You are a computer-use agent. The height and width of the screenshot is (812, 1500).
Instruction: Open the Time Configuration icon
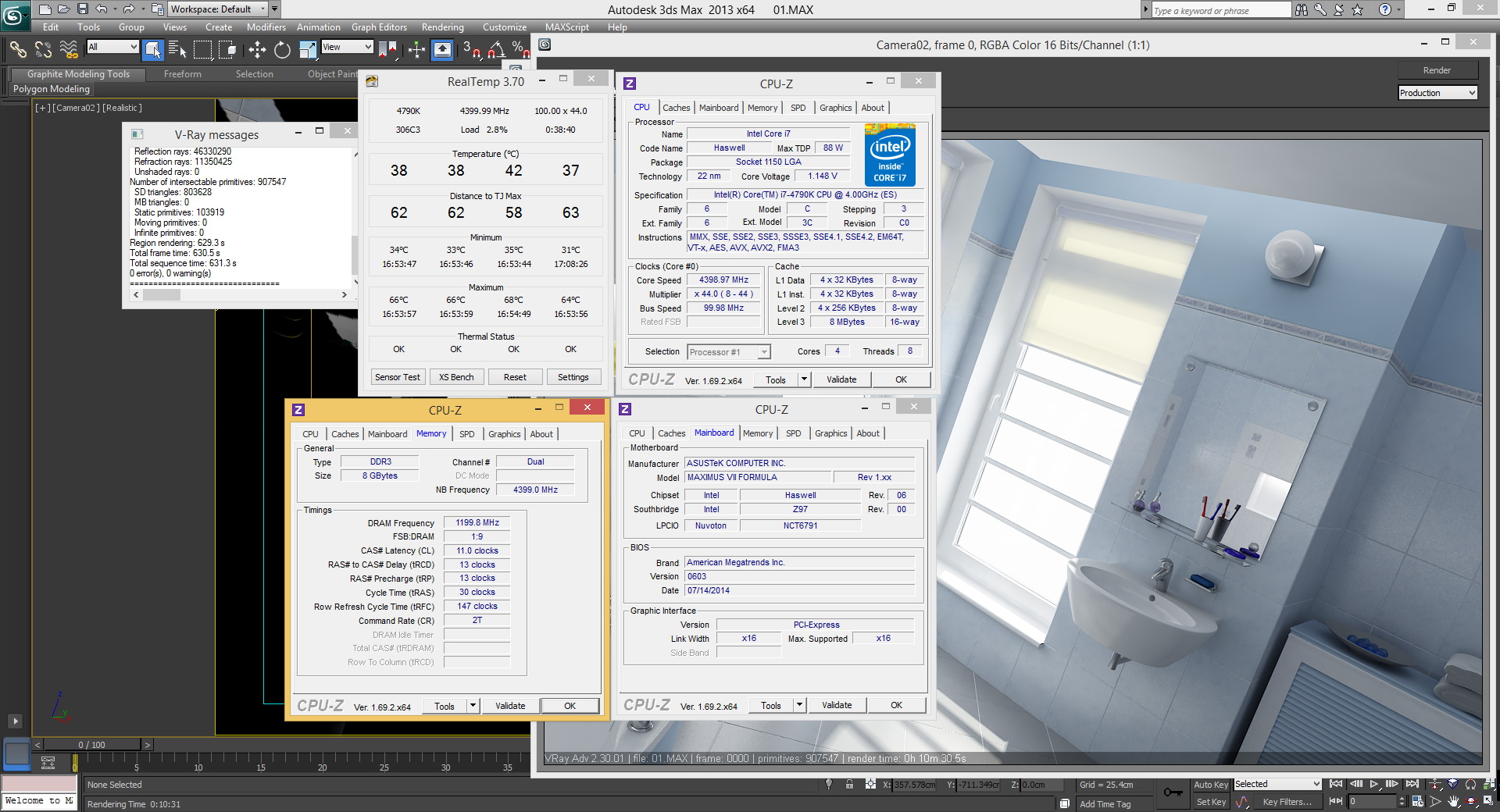[x=1418, y=801]
